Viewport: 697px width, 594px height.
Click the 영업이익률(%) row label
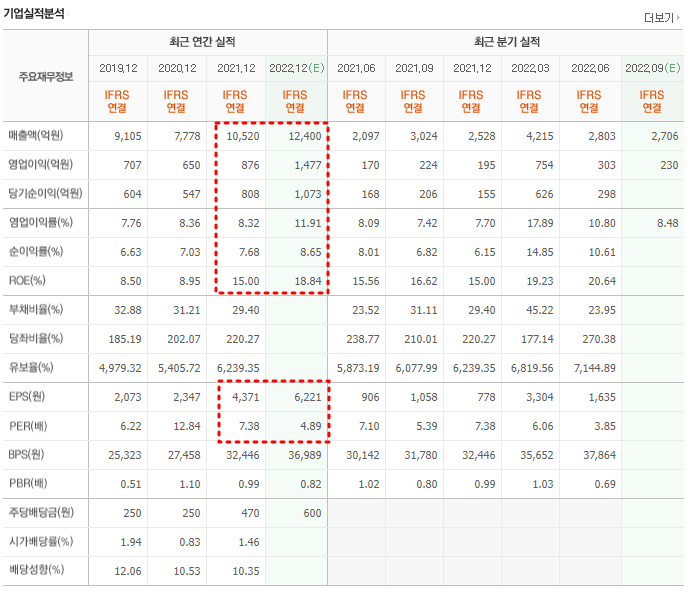click(x=41, y=222)
